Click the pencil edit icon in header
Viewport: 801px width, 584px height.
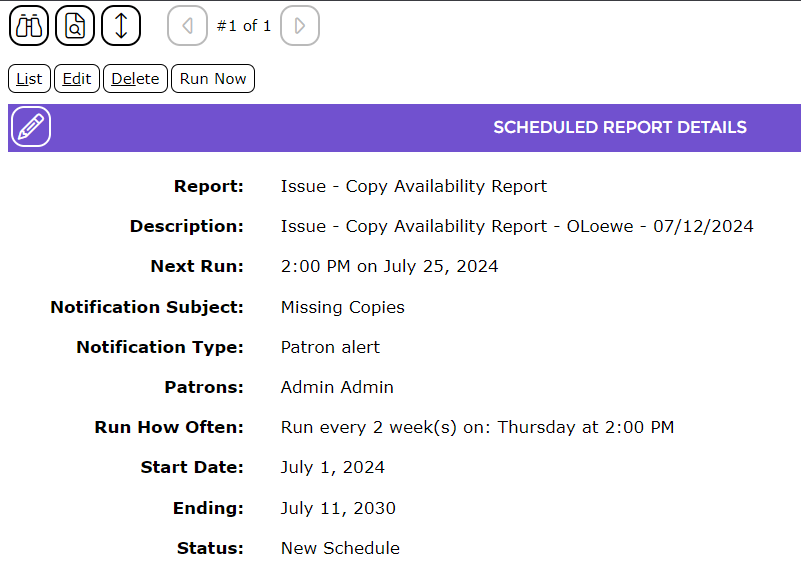(31, 127)
